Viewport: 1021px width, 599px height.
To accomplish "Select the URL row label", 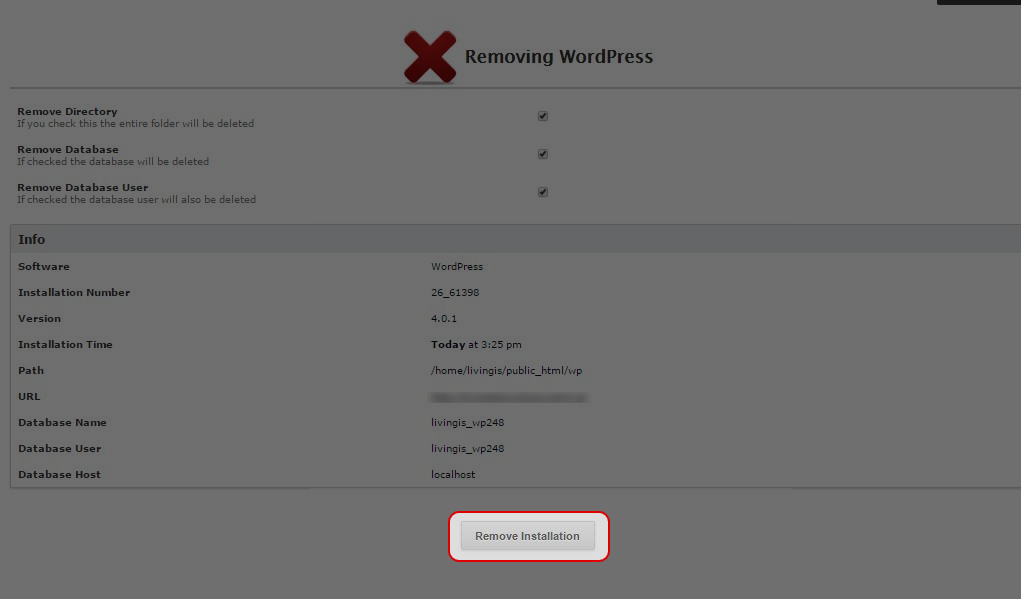I will tap(28, 396).
